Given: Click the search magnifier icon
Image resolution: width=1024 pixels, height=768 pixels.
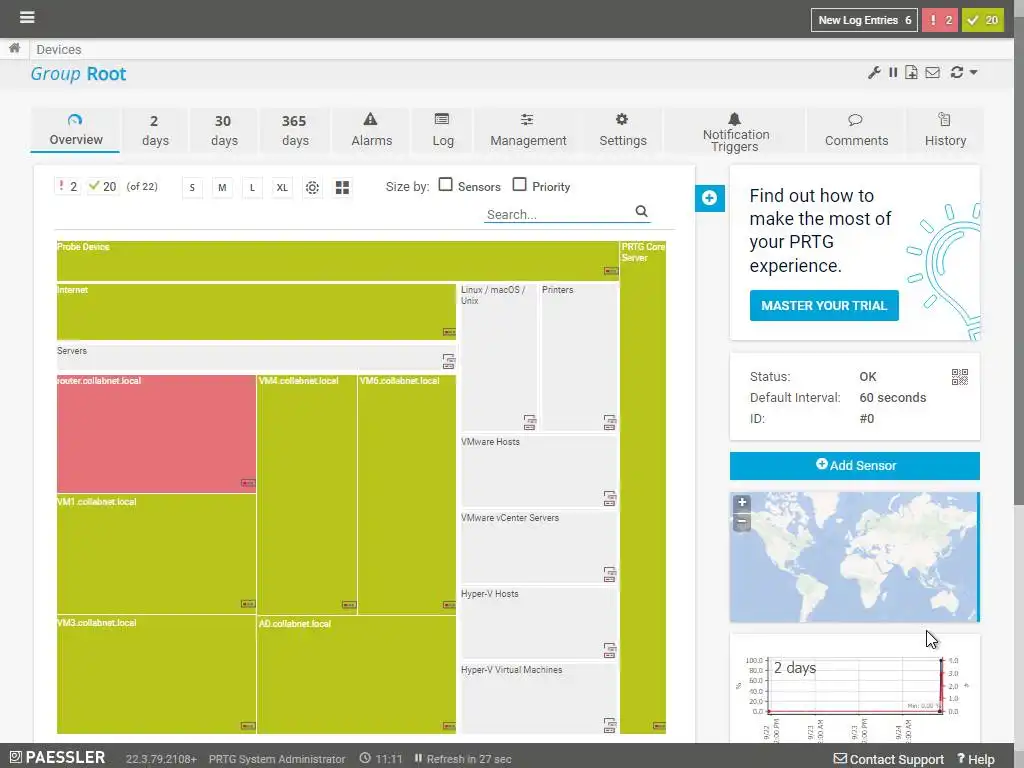Looking at the screenshot, I should 641,211.
